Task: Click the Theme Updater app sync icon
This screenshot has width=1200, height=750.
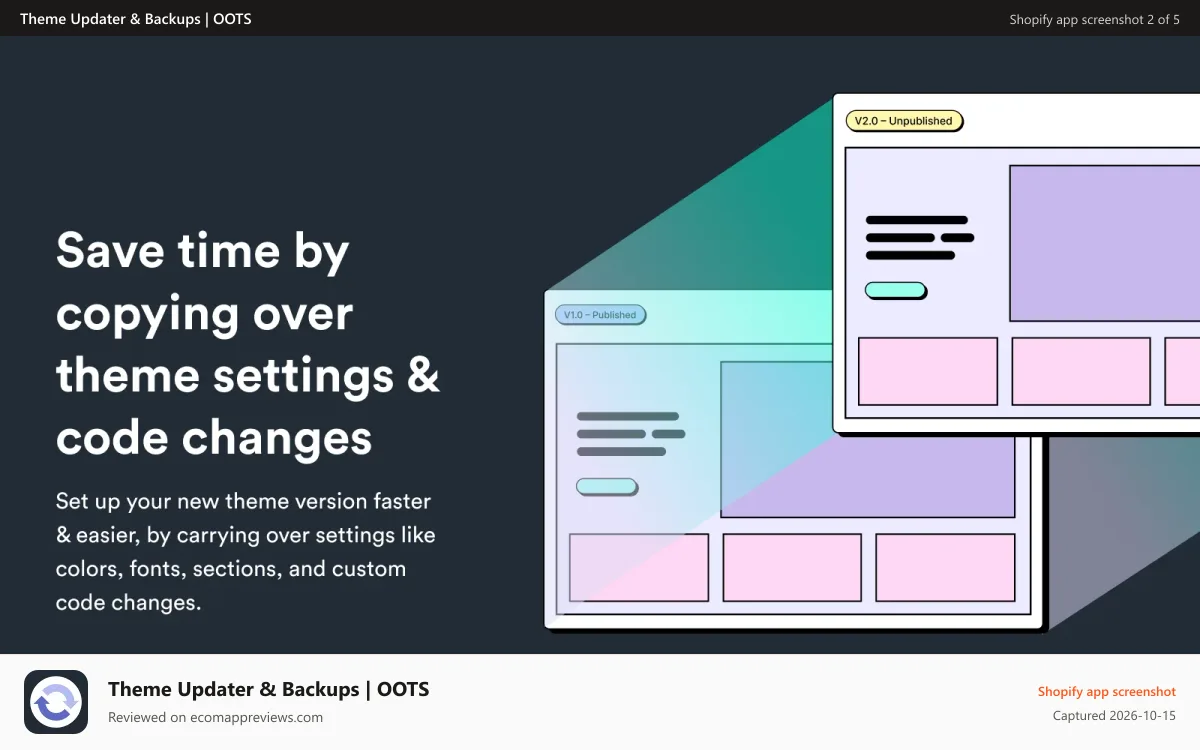Action: (56, 702)
